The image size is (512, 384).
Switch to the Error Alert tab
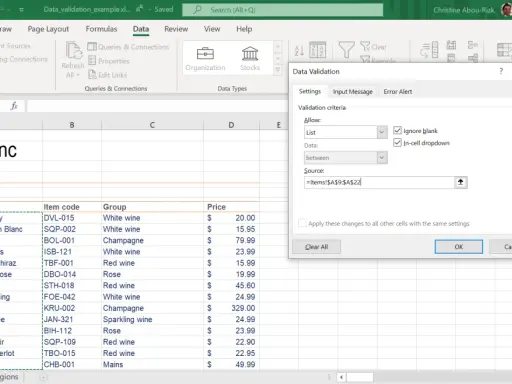click(x=398, y=92)
